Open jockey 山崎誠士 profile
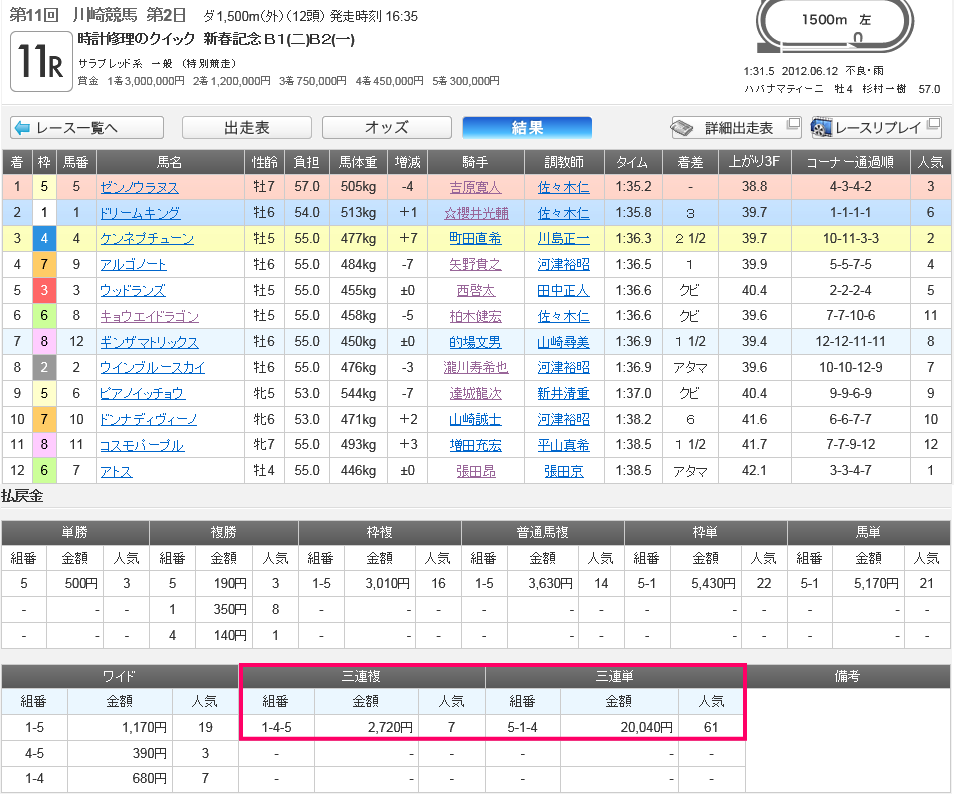This screenshot has height=794, width=954. pyautogui.click(x=475, y=420)
